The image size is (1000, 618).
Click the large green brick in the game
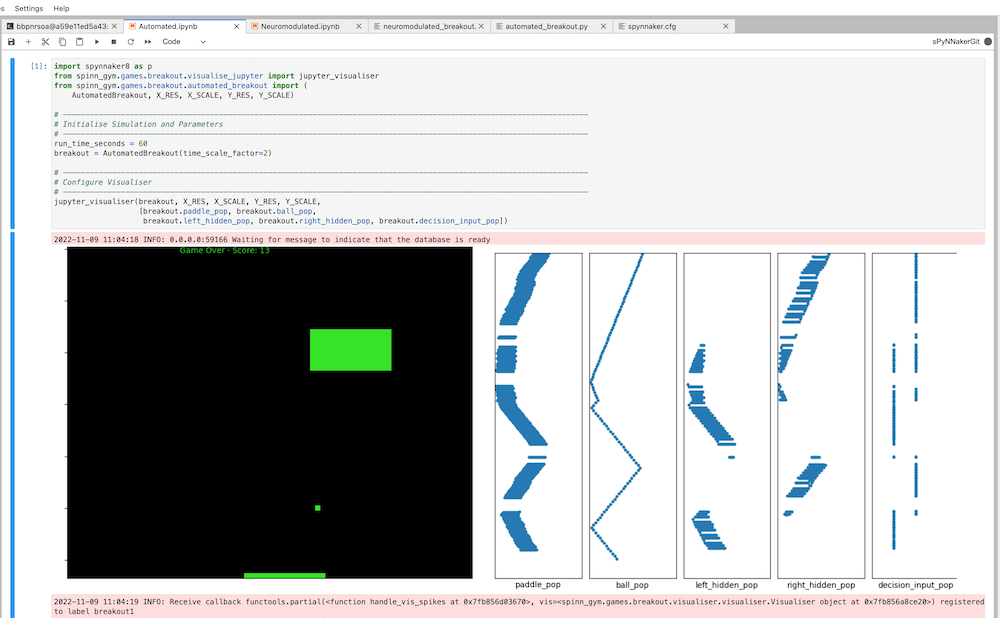click(350, 349)
